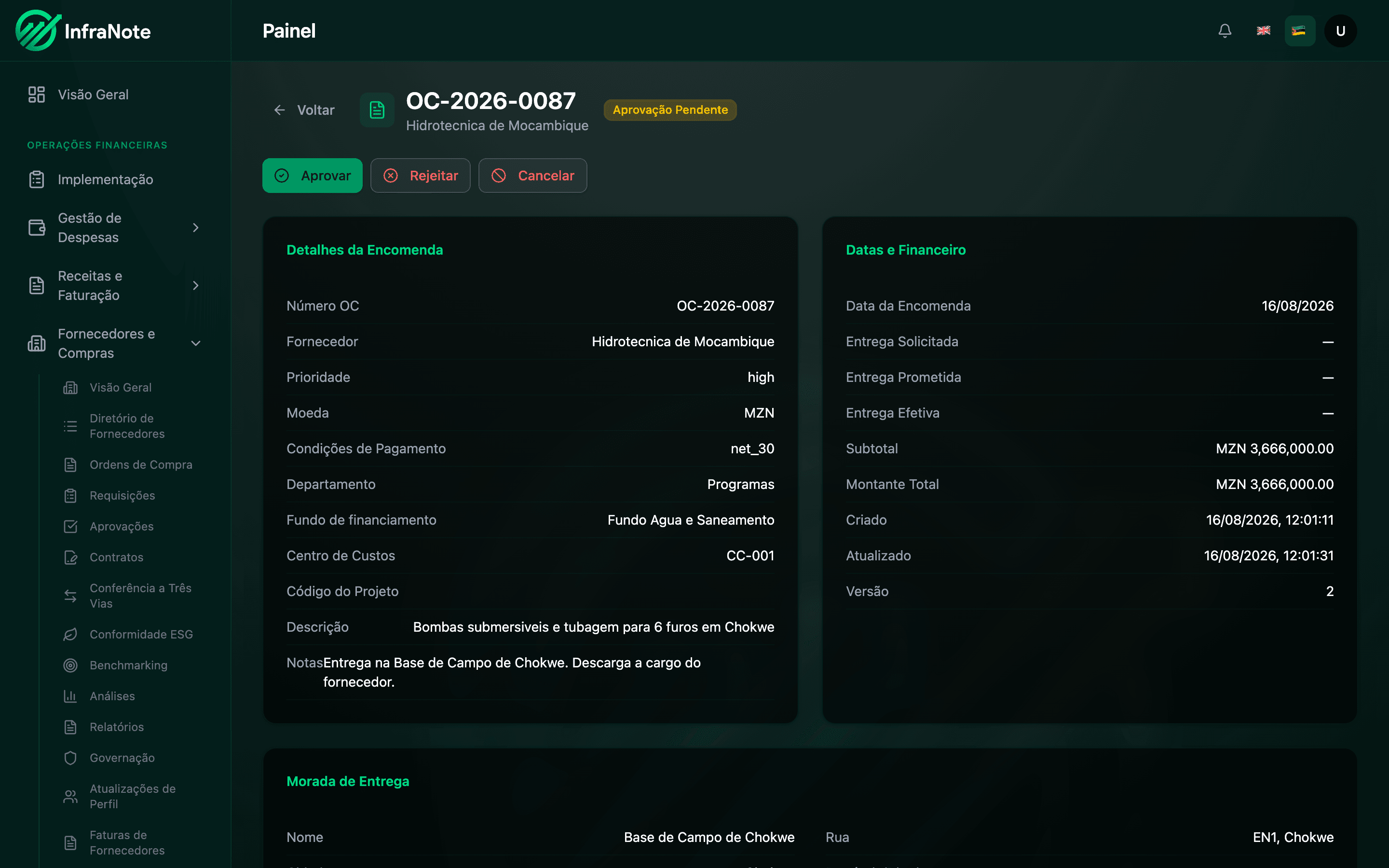Click the Aprovação Pendente status badge

tap(670, 110)
